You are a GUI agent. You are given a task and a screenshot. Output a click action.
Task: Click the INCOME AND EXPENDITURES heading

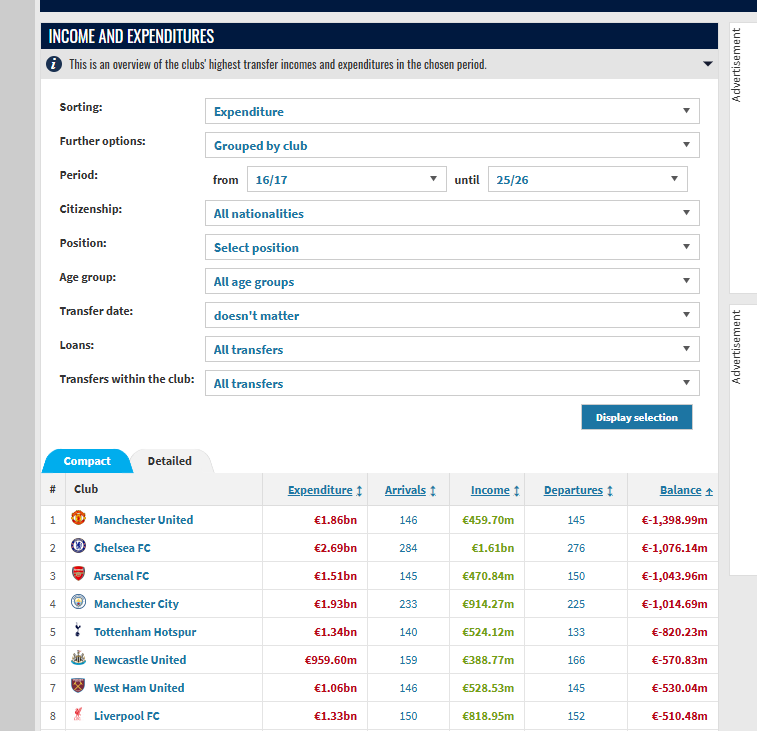(131, 36)
